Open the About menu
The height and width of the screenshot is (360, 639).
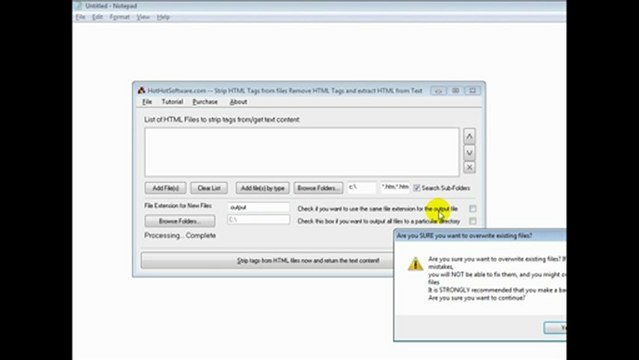point(238,102)
